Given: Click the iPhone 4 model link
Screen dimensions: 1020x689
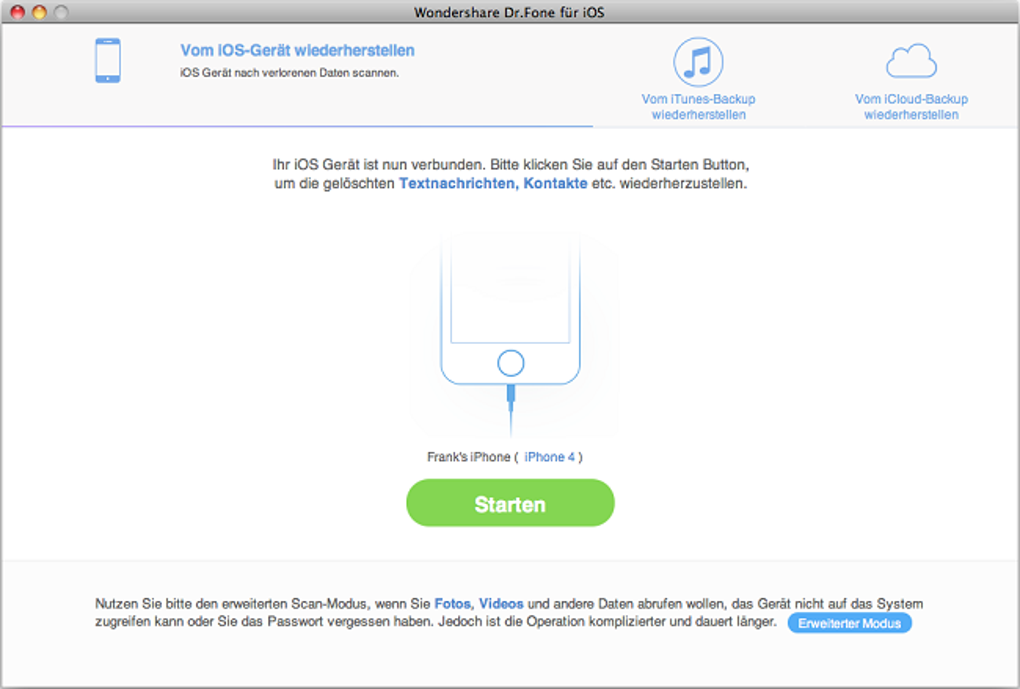Looking at the screenshot, I should (550, 457).
